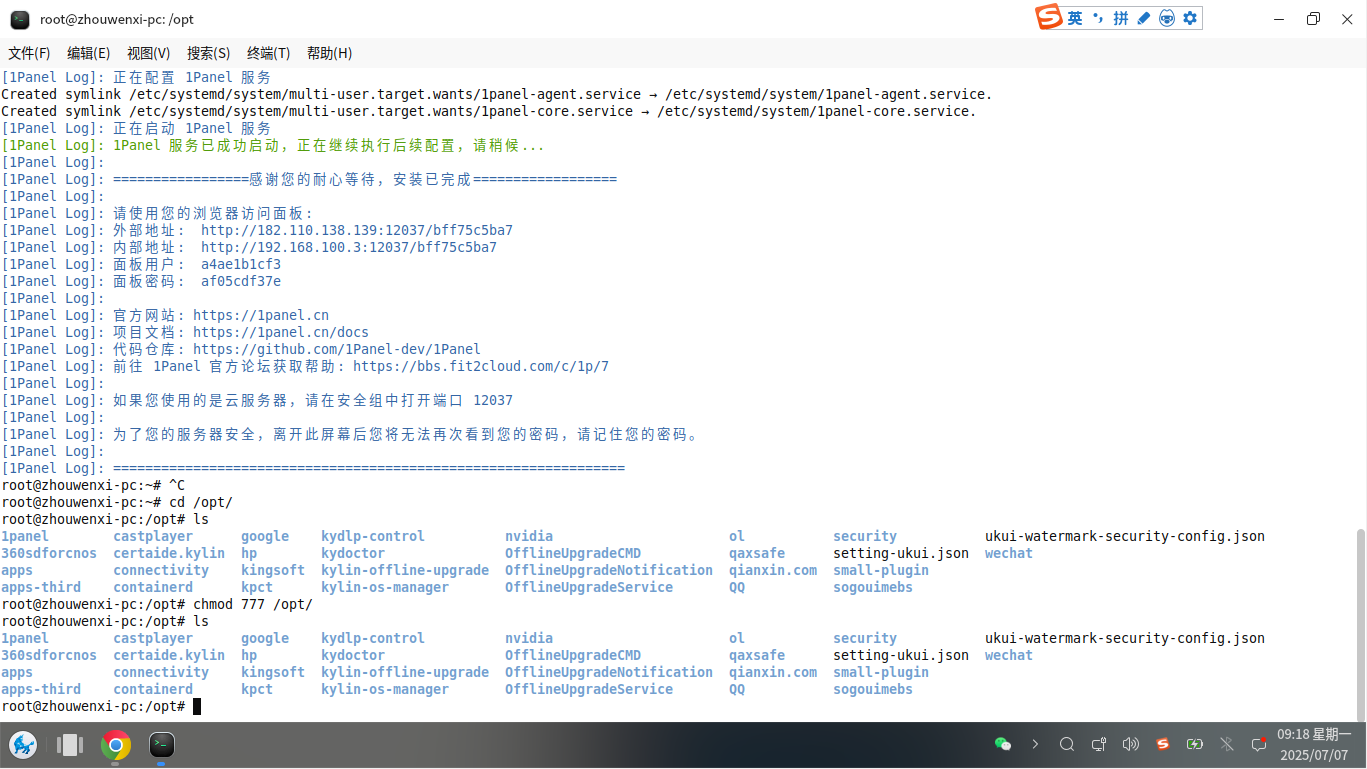Open the battery power tray icon
1367x769 pixels.
point(1195,744)
